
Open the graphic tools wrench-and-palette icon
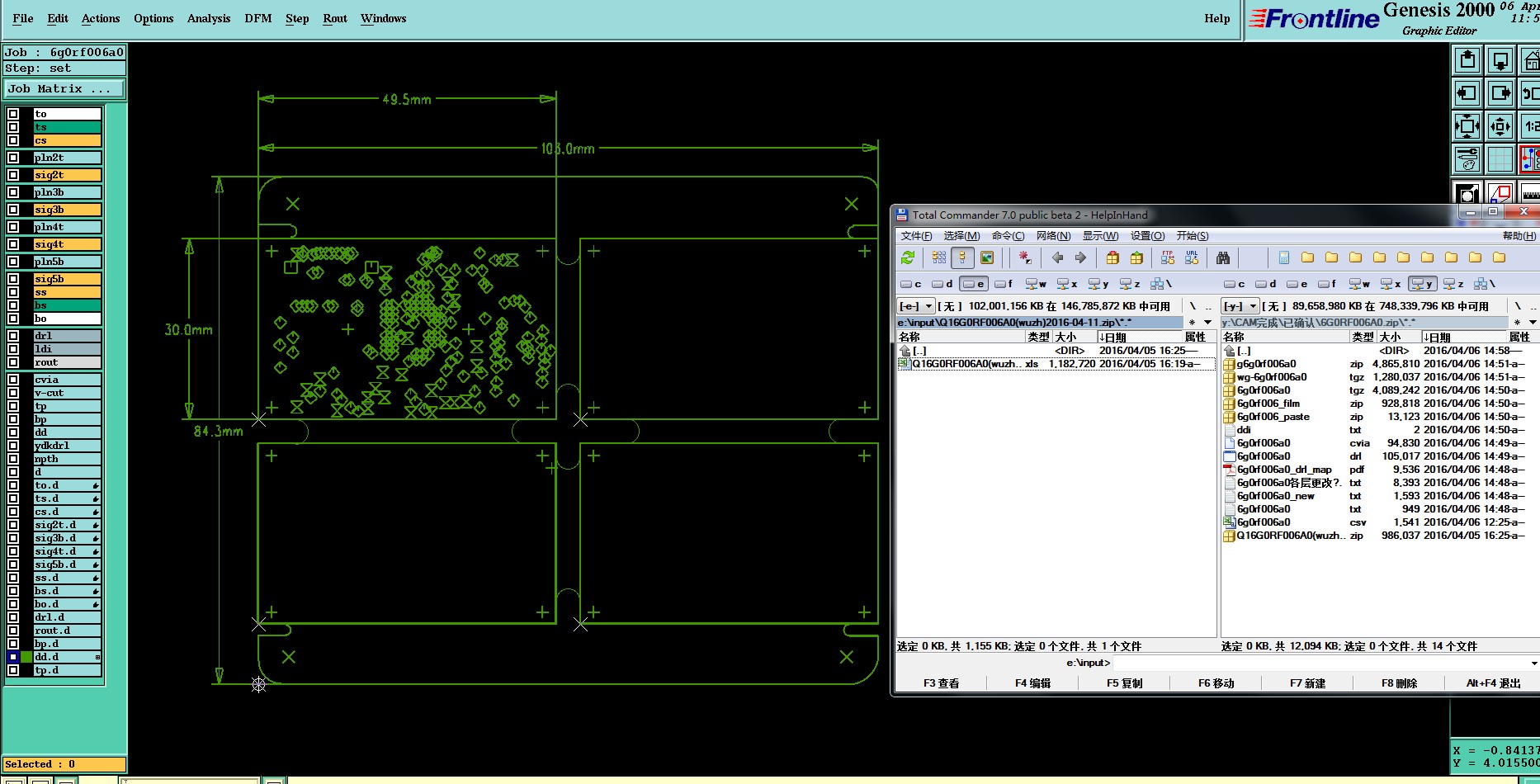tap(1467, 159)
